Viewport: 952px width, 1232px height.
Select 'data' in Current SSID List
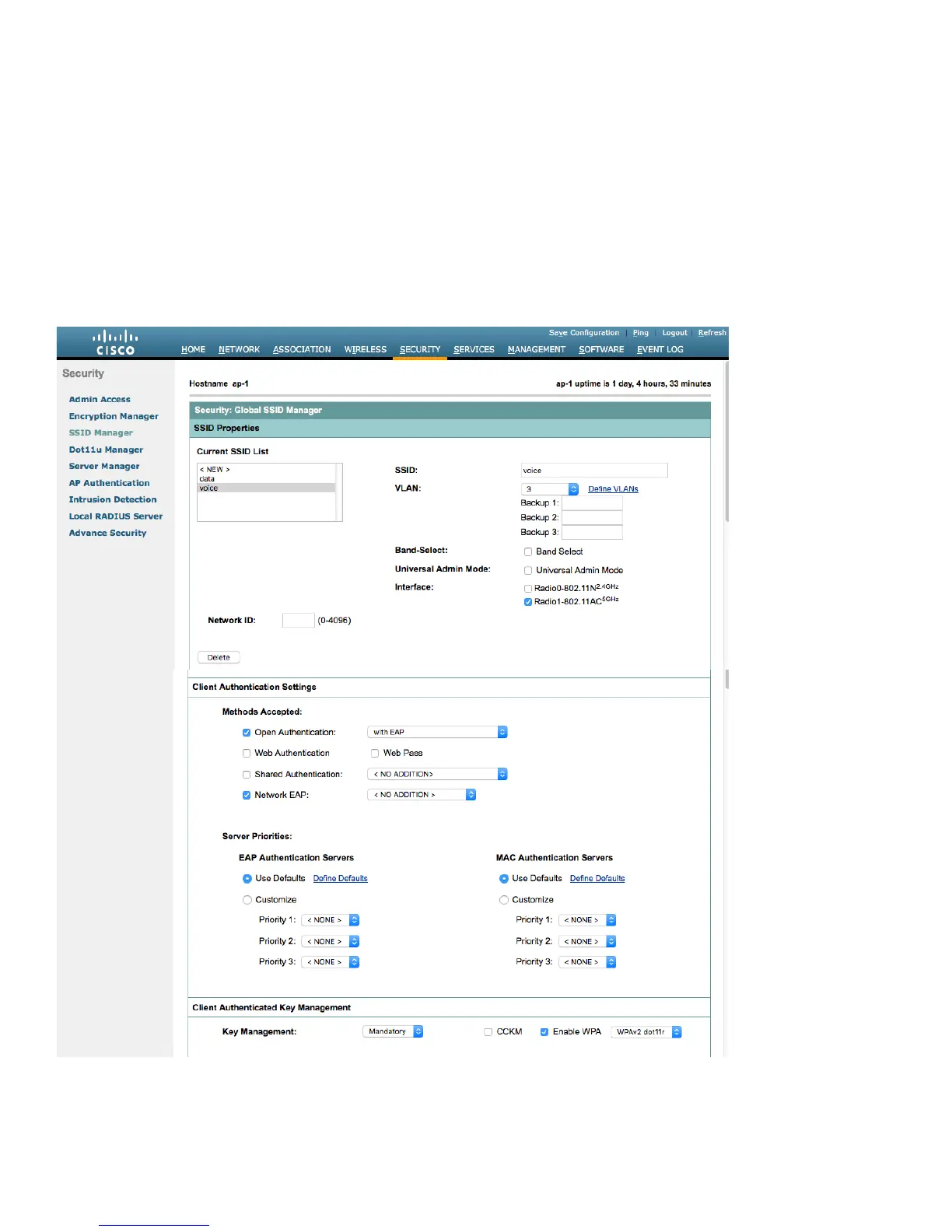(267, 479)
